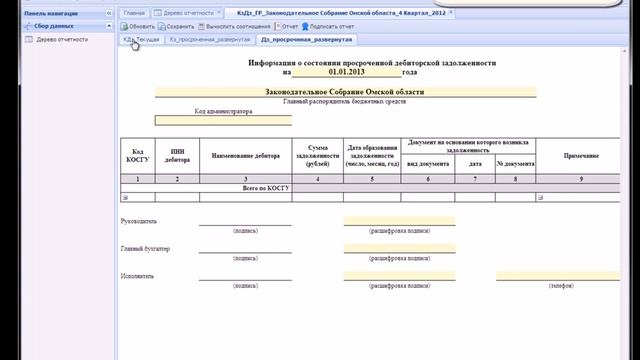Click the Главный бухгалтер расшифровка подписи field
The width and height of the screenshot is (640, 360).
click(400, 248)
